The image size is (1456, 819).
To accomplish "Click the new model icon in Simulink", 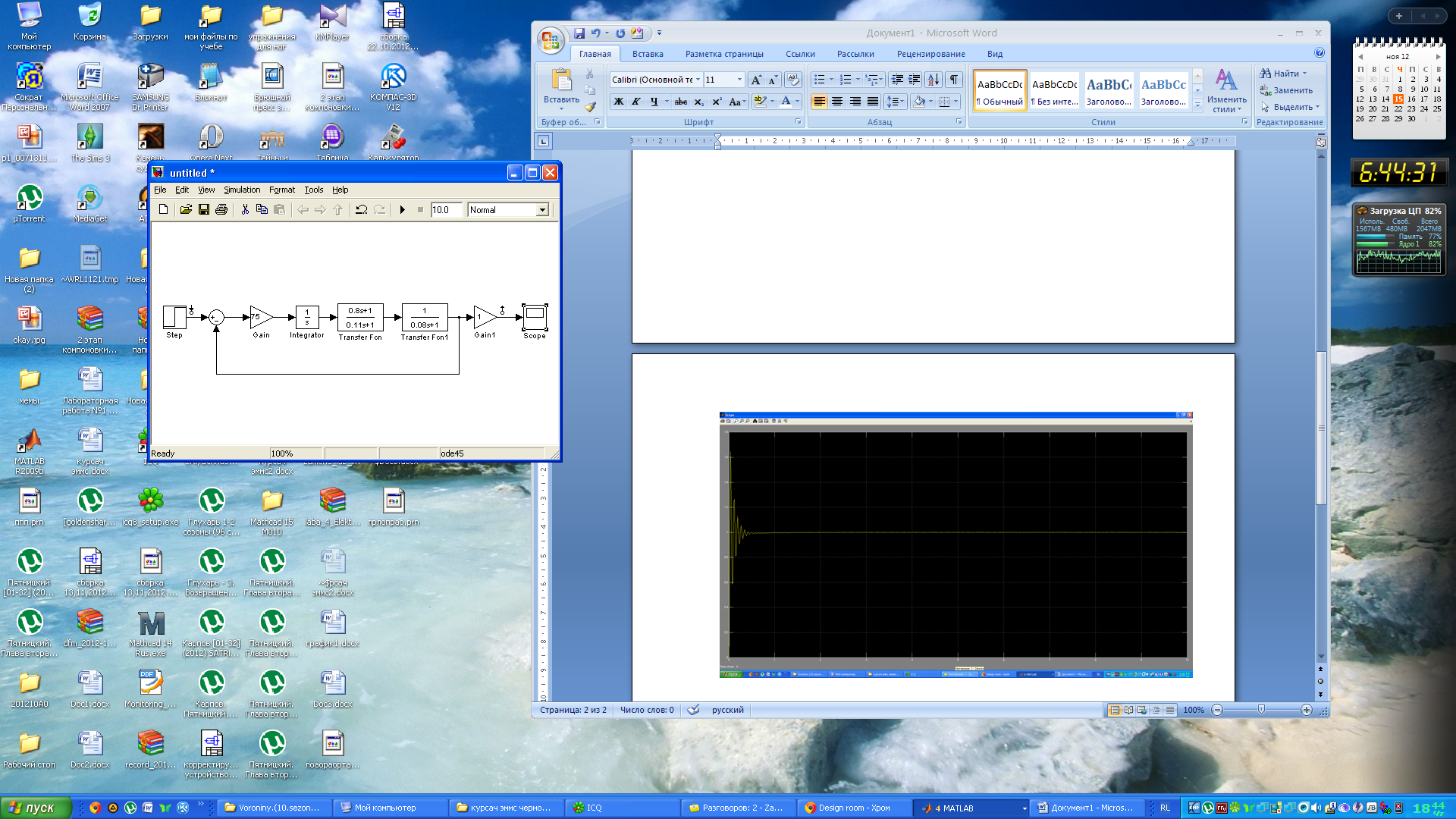I will tap(163, 210).
